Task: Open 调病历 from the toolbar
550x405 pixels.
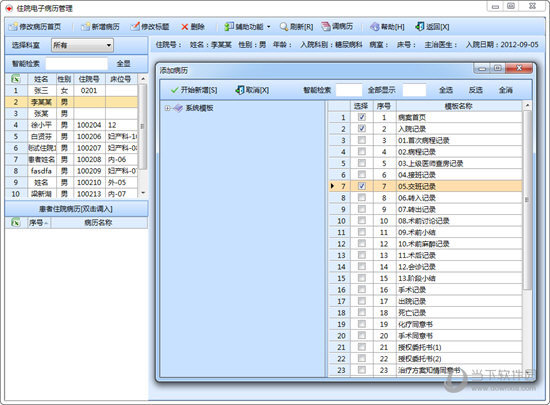Action: point(337,26)
